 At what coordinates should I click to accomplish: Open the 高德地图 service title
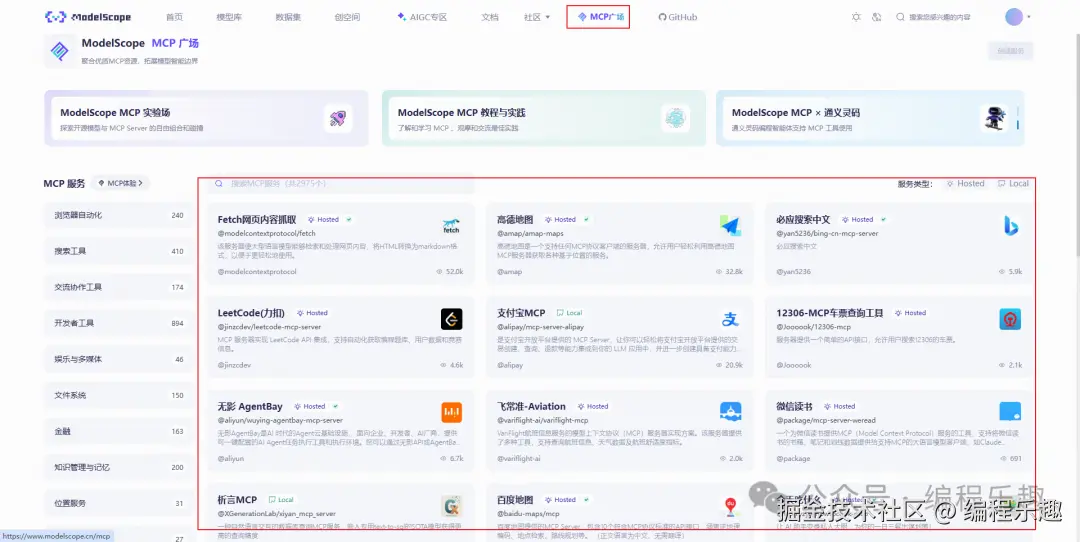(515, 220)
